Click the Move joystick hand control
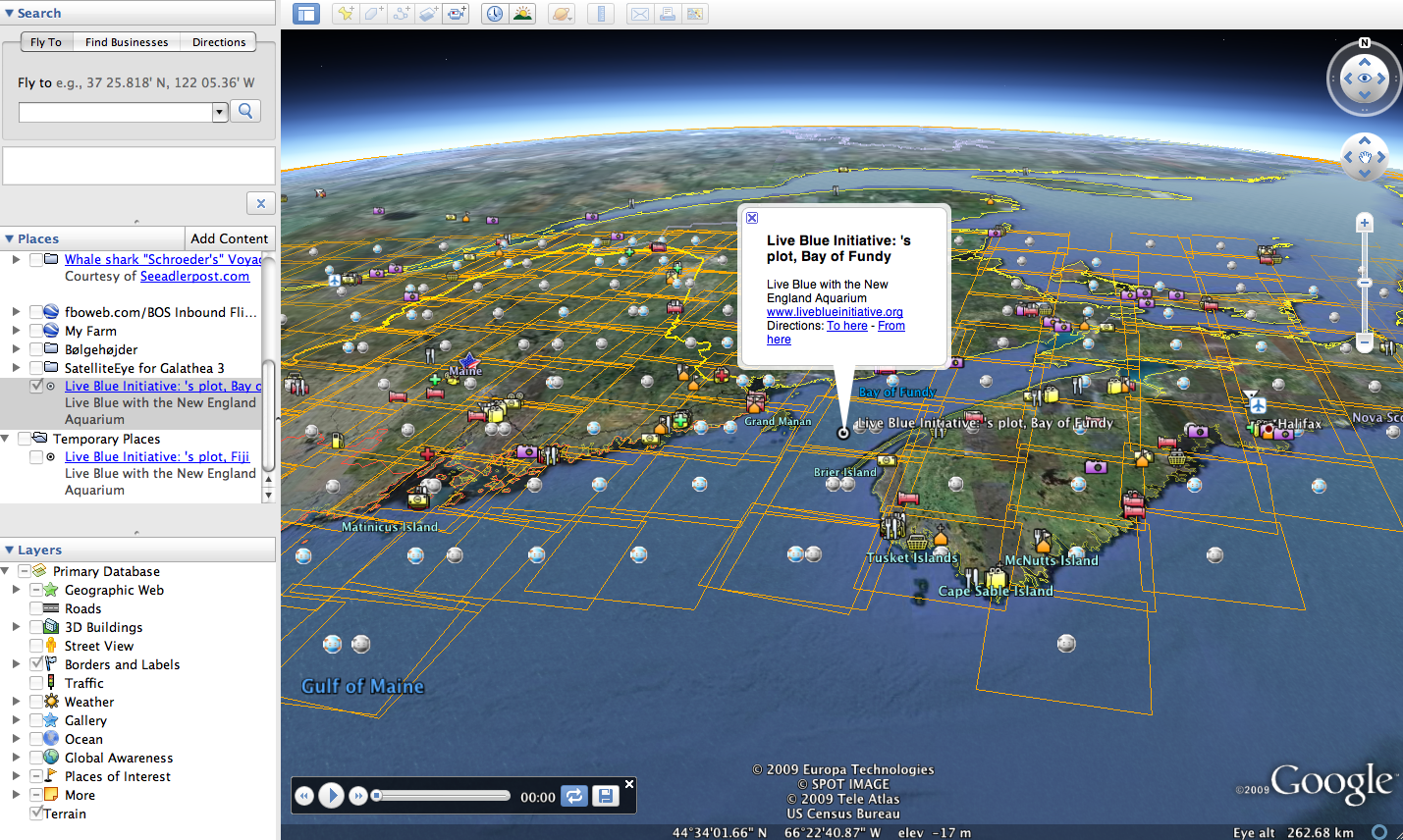 coord(1365,157)
